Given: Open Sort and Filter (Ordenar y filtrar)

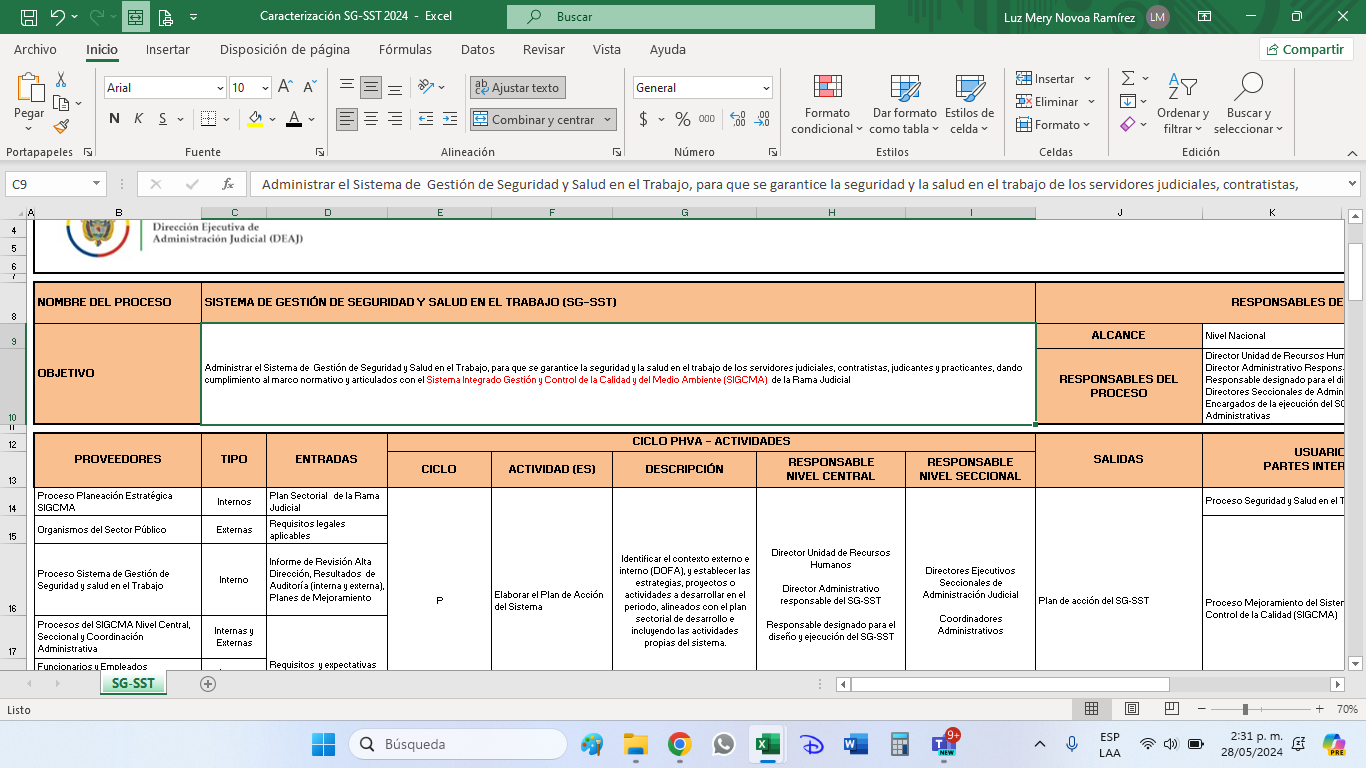Looking at the screenshot, I should click(1183, 104).
